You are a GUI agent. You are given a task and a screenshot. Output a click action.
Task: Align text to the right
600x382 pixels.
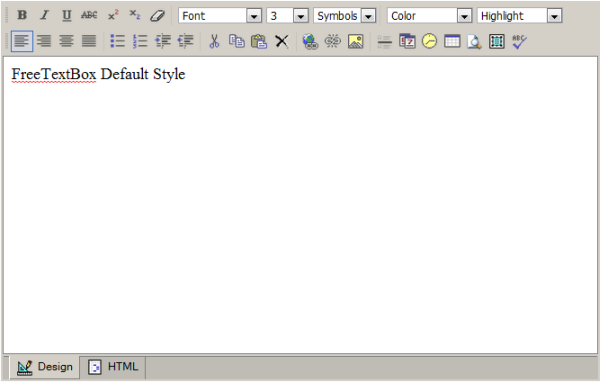(x=44, y=41)
